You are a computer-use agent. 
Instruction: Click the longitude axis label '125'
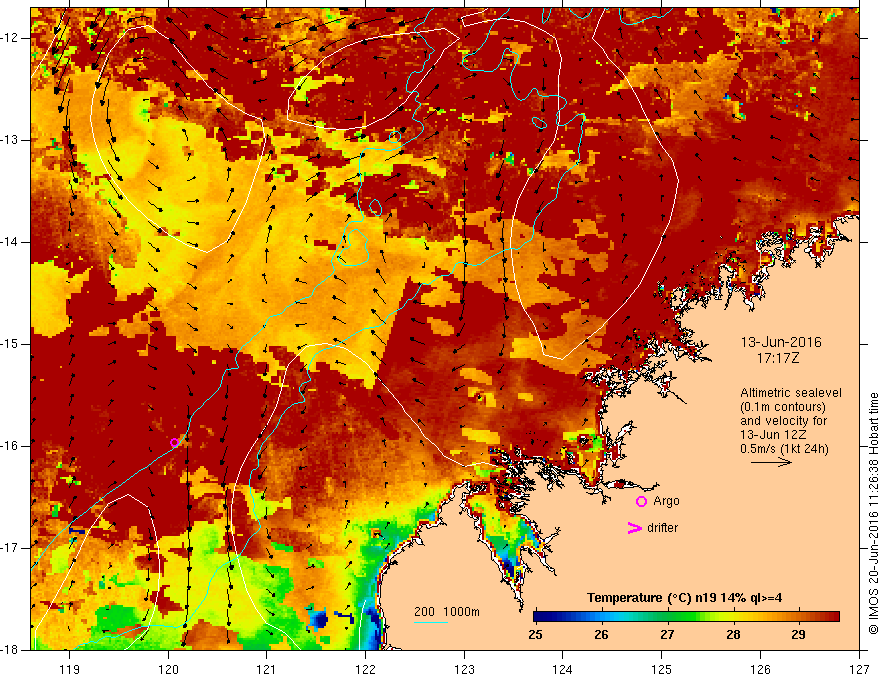(x=662, y=669)
